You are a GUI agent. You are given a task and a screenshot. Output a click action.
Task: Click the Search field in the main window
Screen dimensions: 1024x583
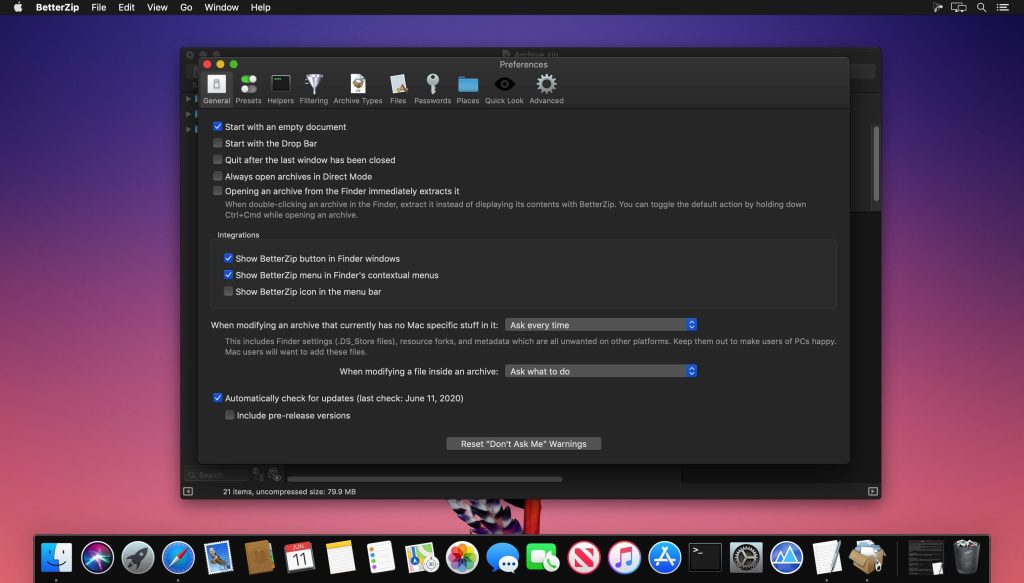pyautogui.click(x=215, y=474)
